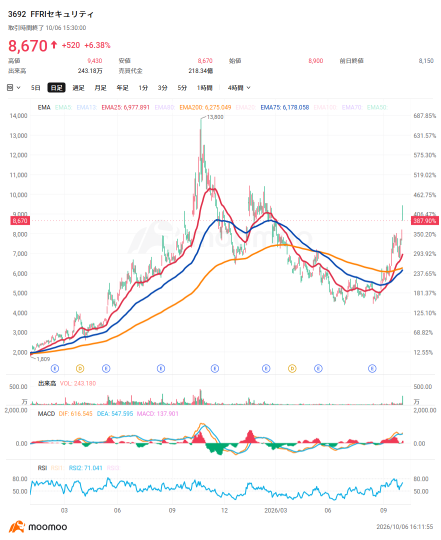441x540 pixels.
Task: Toggle the EMA25: 6,977.891 legend
Action: [125, 107]
